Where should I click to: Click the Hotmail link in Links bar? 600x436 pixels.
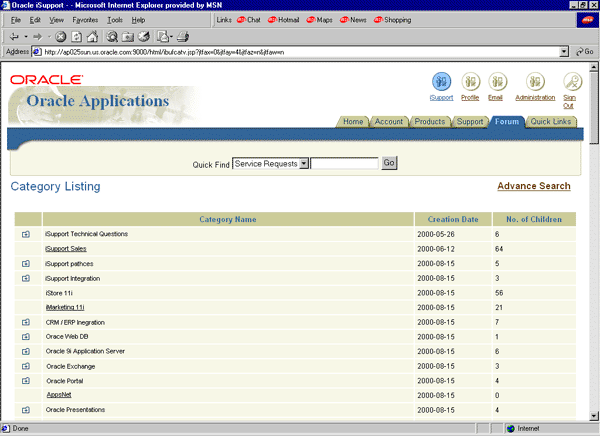coord(283,19)
